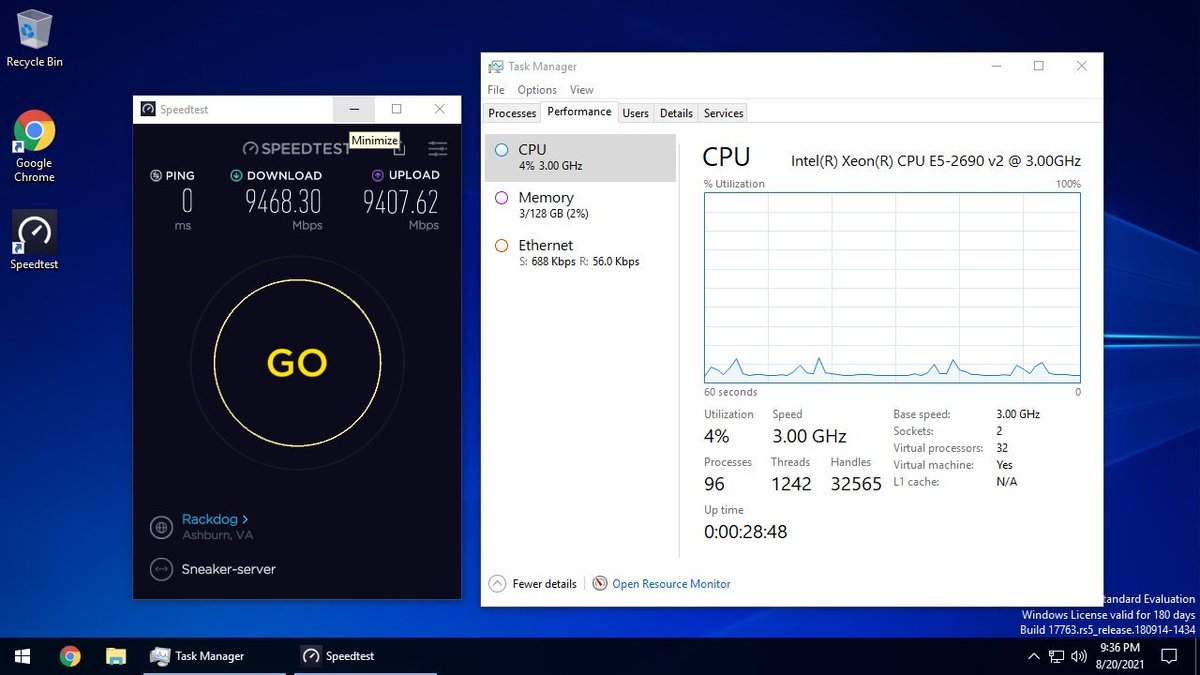Click the network icon in system tray
Image resolution: width=1200 pixels, height=675 pixels.
(x=1057, y=657)
